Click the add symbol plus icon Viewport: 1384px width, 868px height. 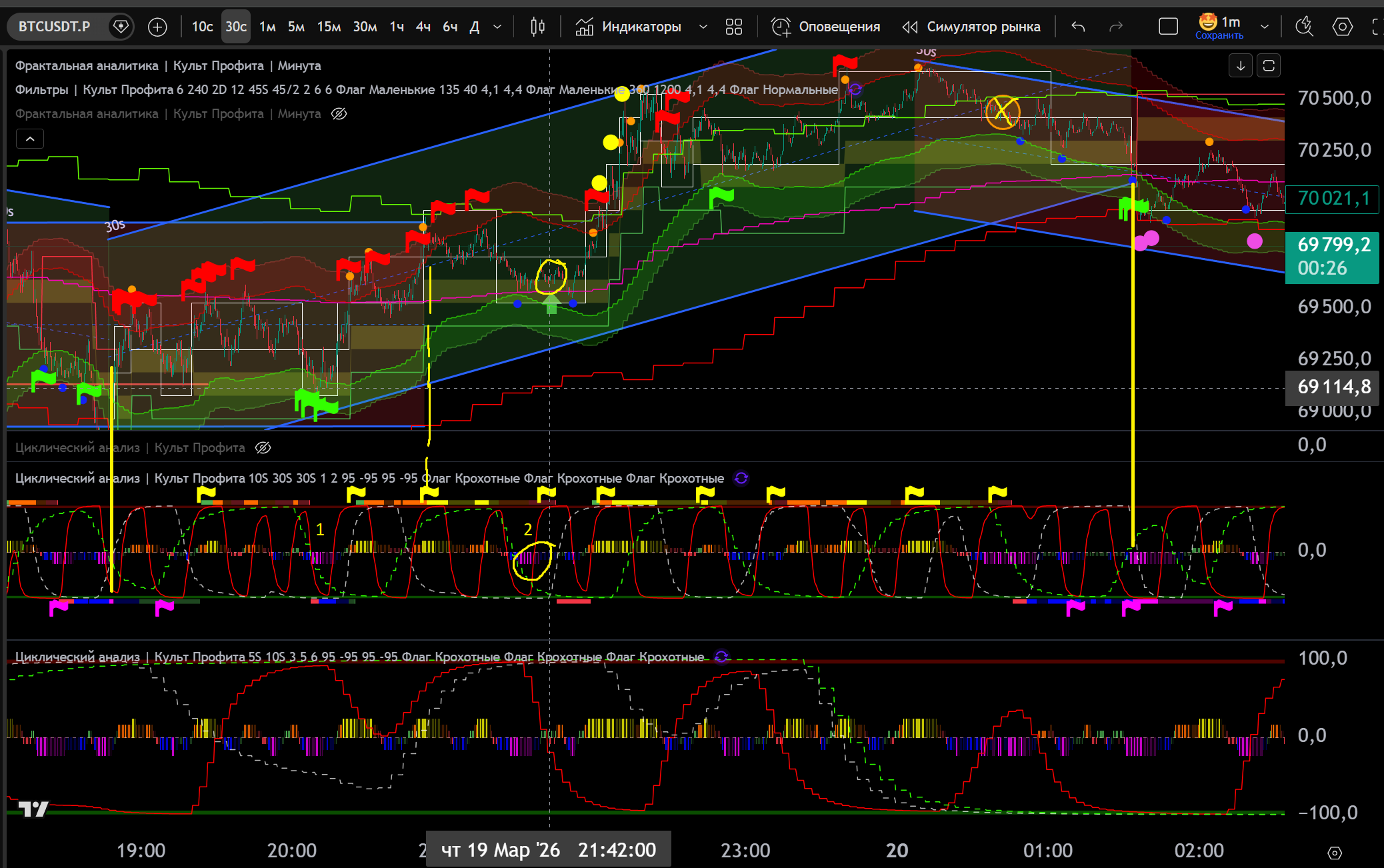(x=157, y=27)
